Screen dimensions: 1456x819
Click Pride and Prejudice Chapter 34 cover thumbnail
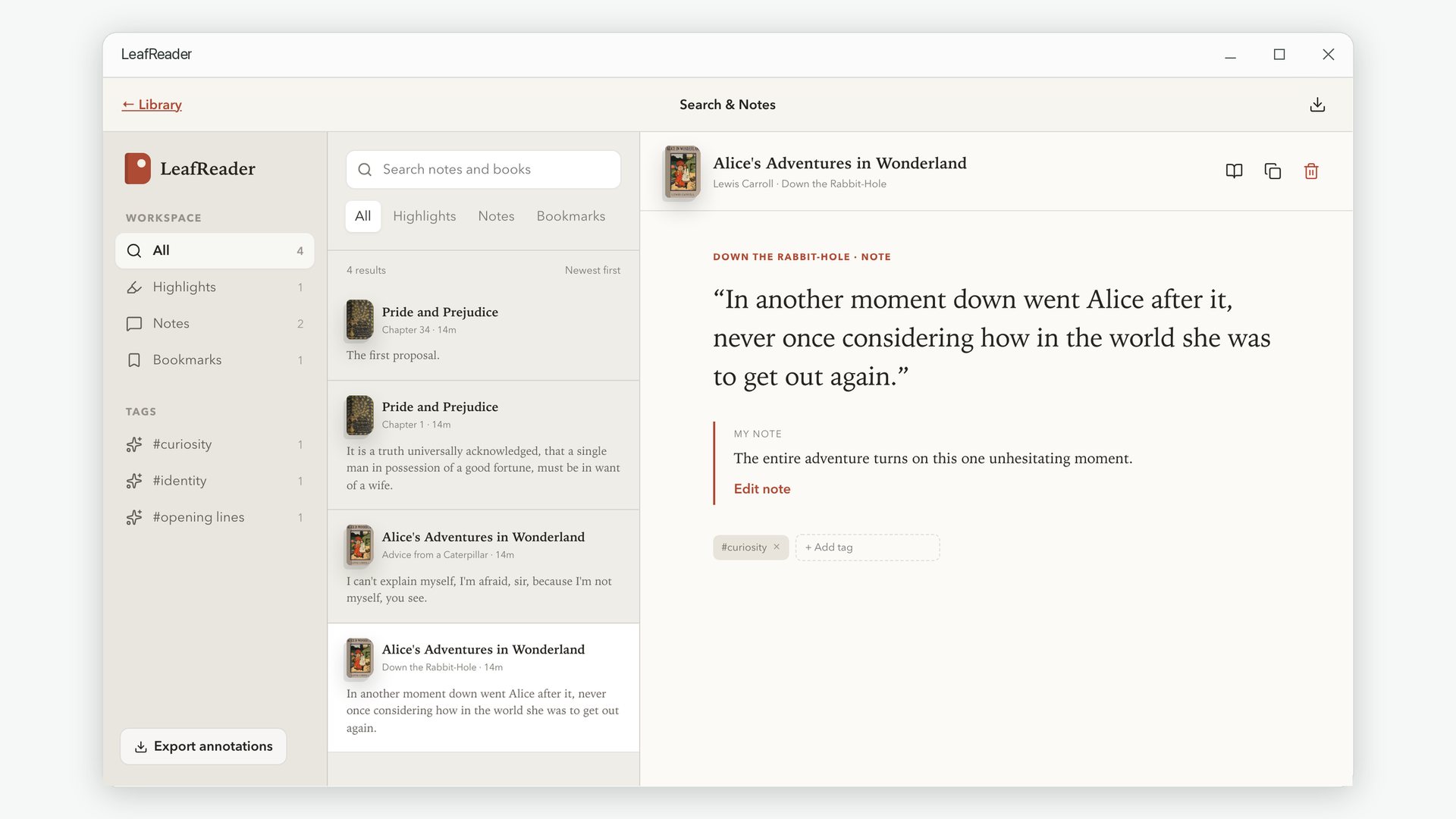pos(360,319)
